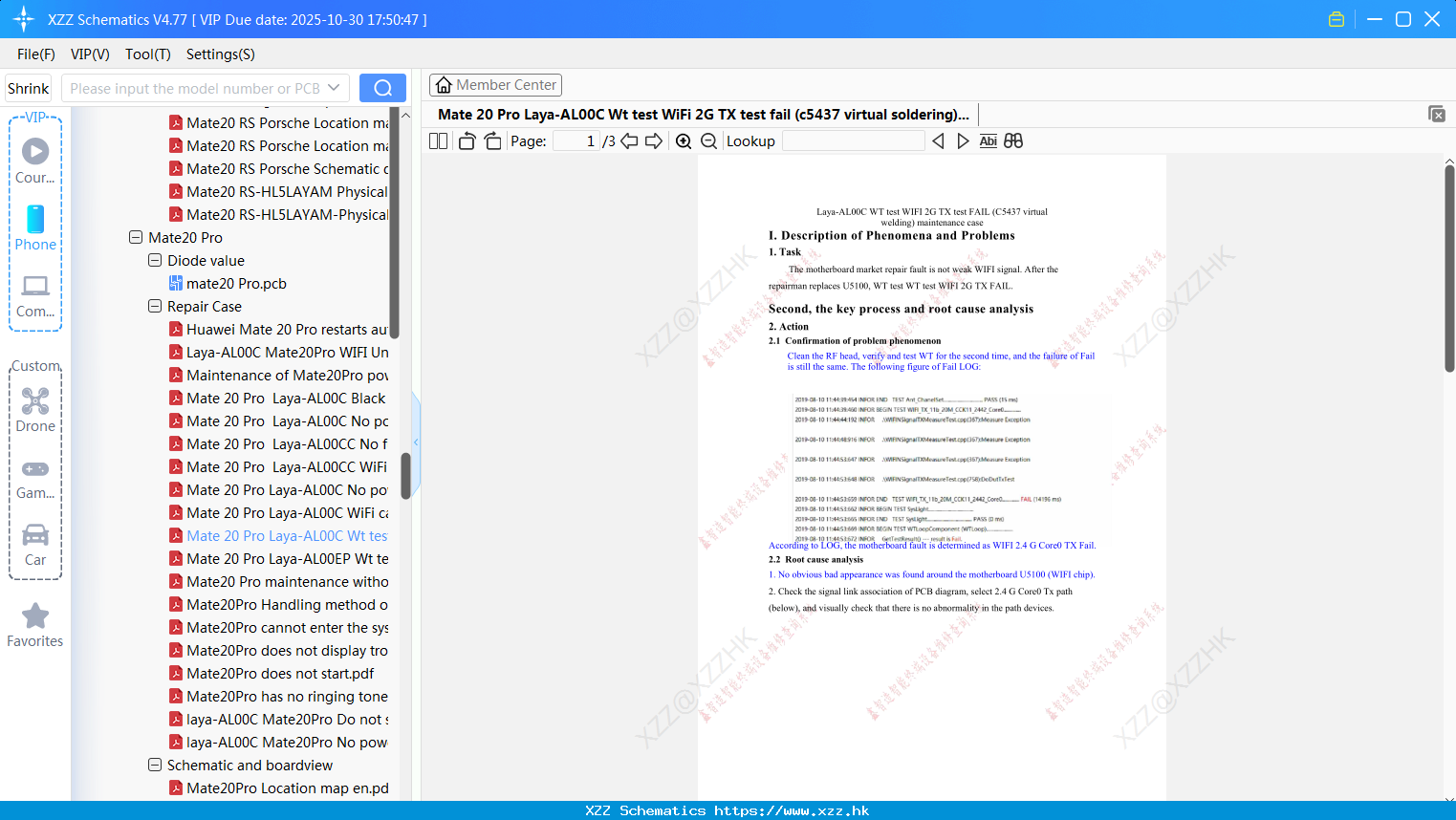Image resolution: width=1456 pixels, height=820 pixels.
Task: Select Phone category in sidebar
Action: [35, 228]
